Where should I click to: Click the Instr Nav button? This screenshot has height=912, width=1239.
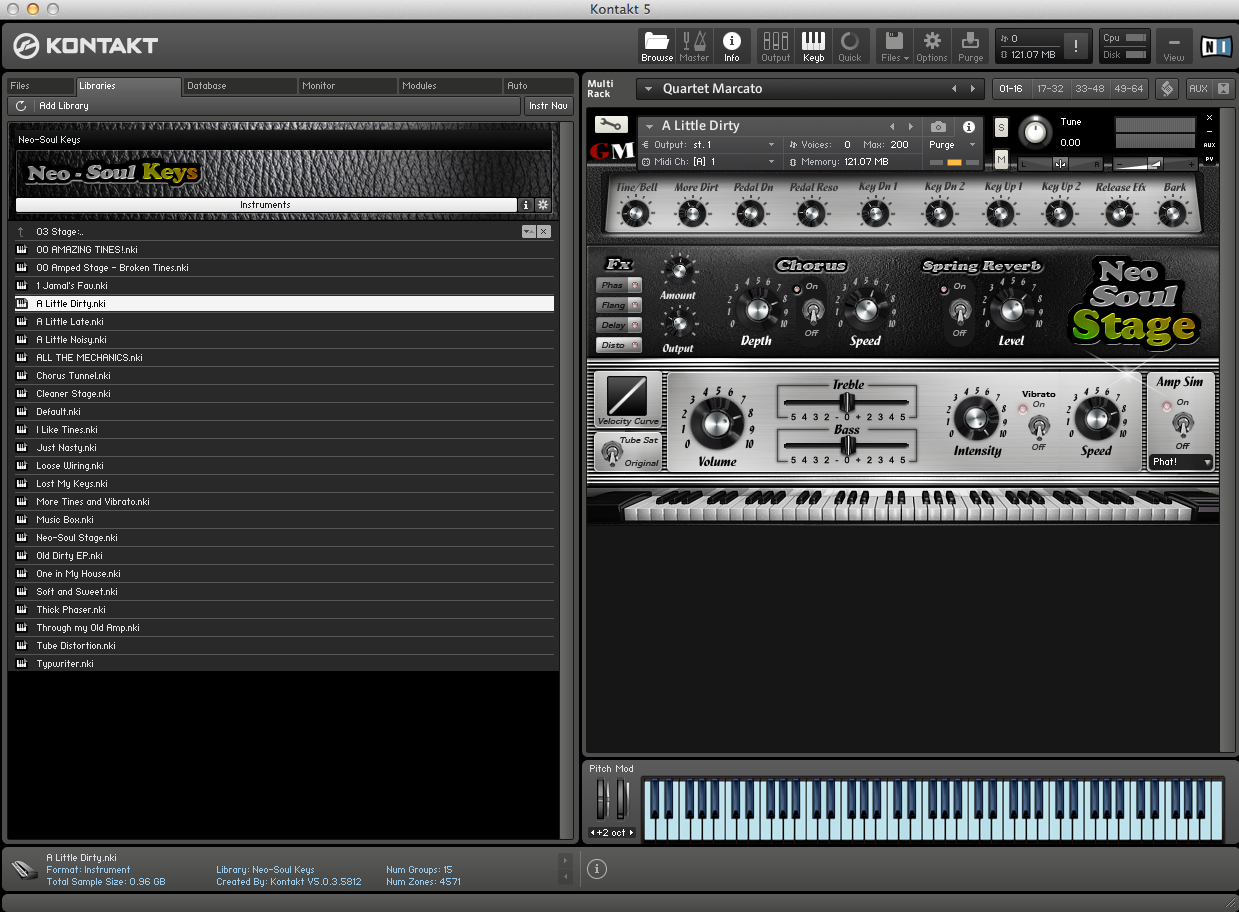[548, 106]
